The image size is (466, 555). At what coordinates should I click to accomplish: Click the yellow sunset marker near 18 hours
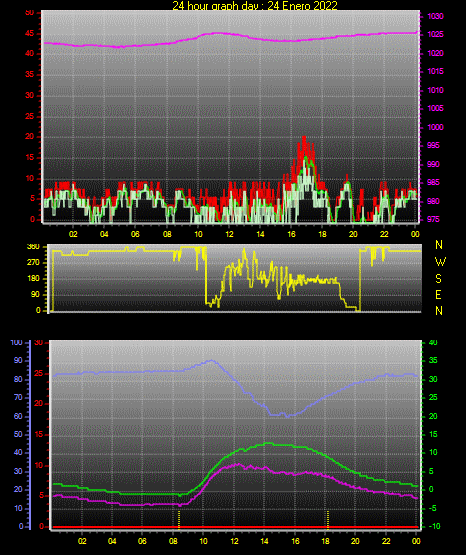point(328,520)
